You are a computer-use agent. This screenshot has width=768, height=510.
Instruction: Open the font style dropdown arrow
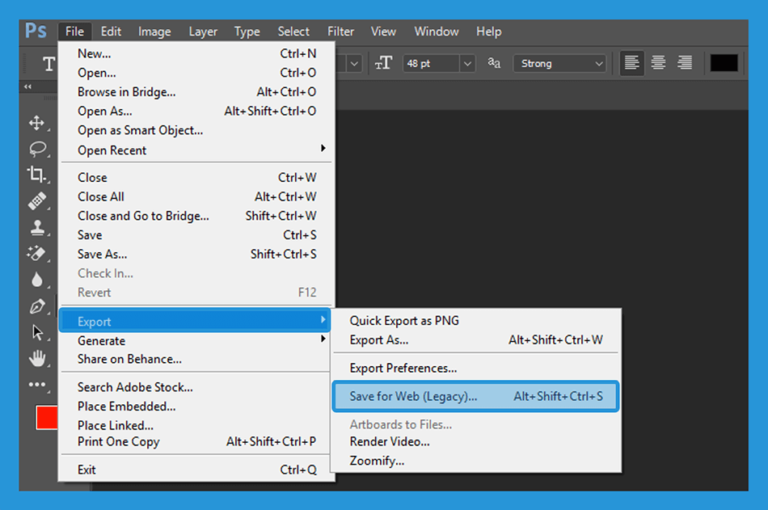pyautogui.click(x=354, y=64)
